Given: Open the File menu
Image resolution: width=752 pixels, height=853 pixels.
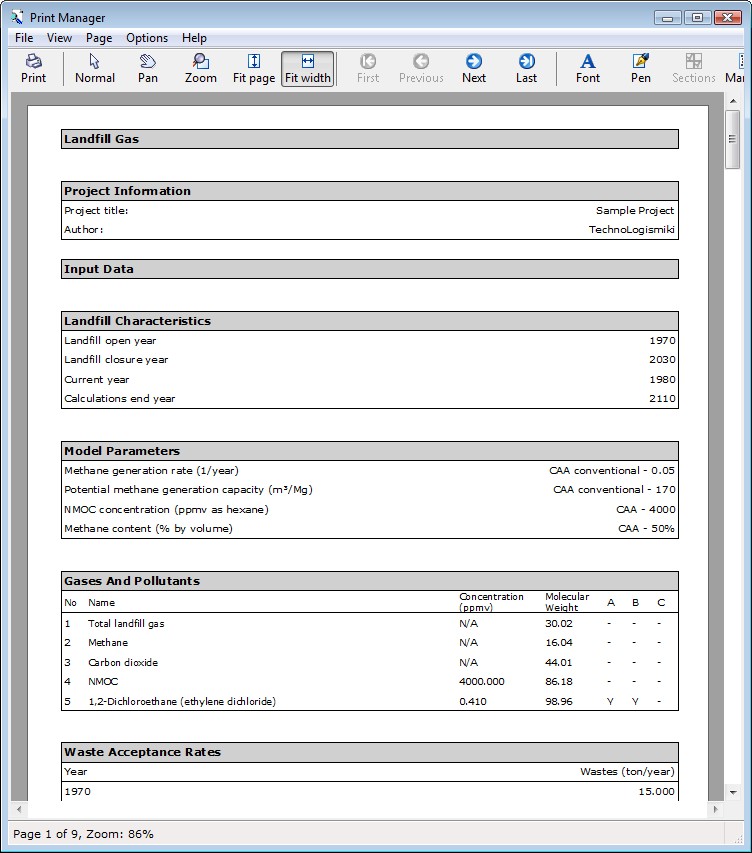Looking at the screenshot, I should (24, 38).
